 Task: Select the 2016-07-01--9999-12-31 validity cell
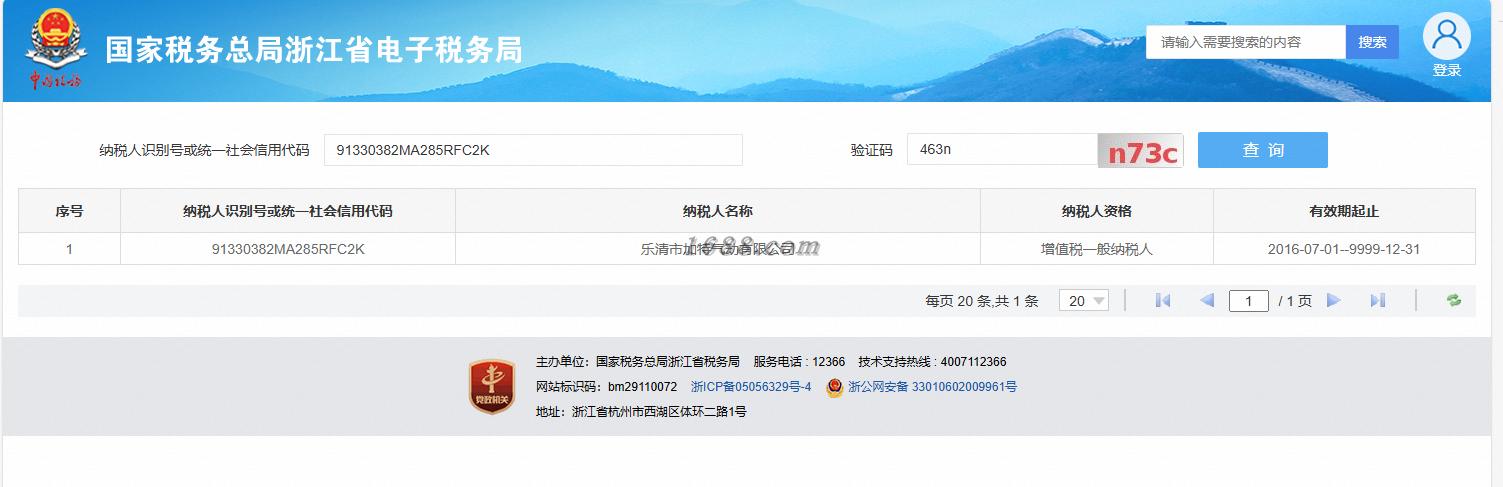(x=1344, y=249)
